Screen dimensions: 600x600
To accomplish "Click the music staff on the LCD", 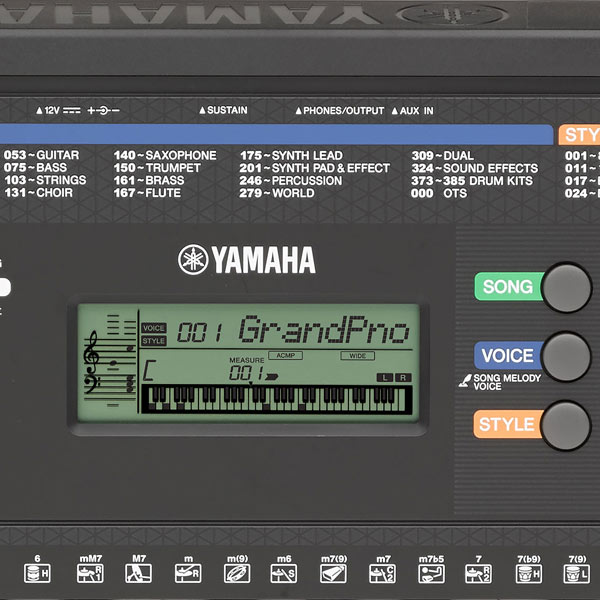I will pos(110,360).
